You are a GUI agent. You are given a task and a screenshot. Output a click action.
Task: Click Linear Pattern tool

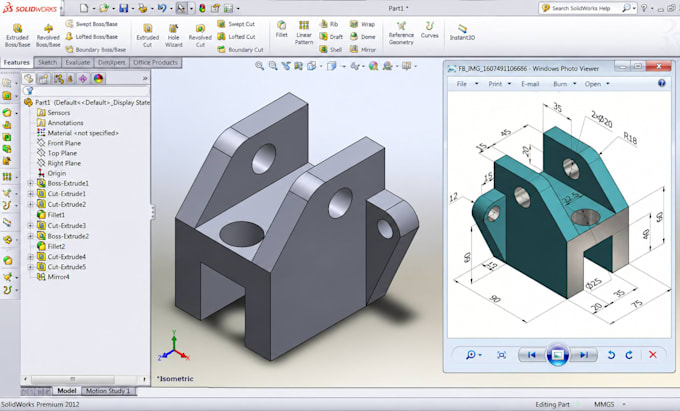304,32
